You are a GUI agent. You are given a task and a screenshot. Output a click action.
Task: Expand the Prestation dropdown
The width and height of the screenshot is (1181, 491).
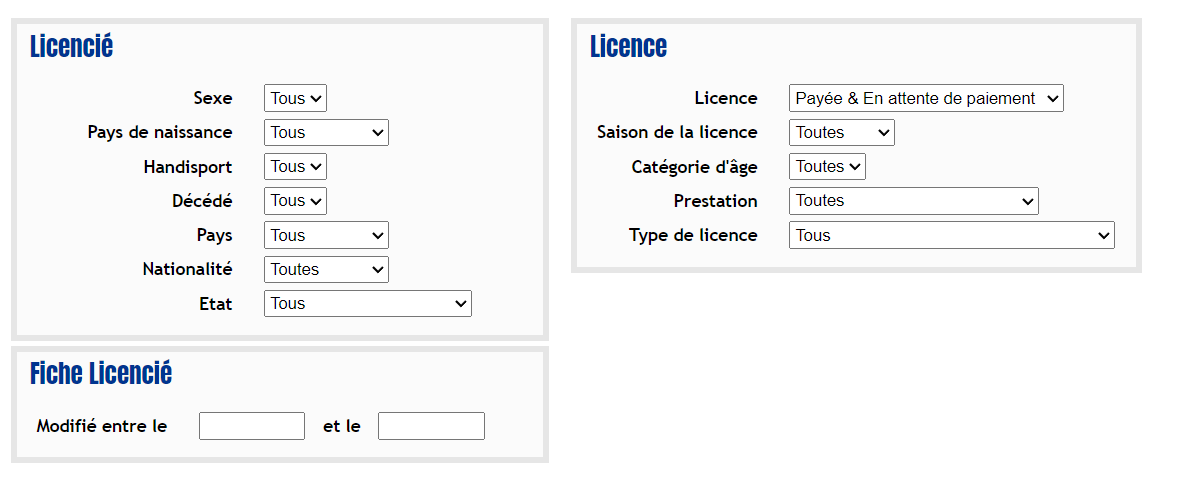(914, 201)
